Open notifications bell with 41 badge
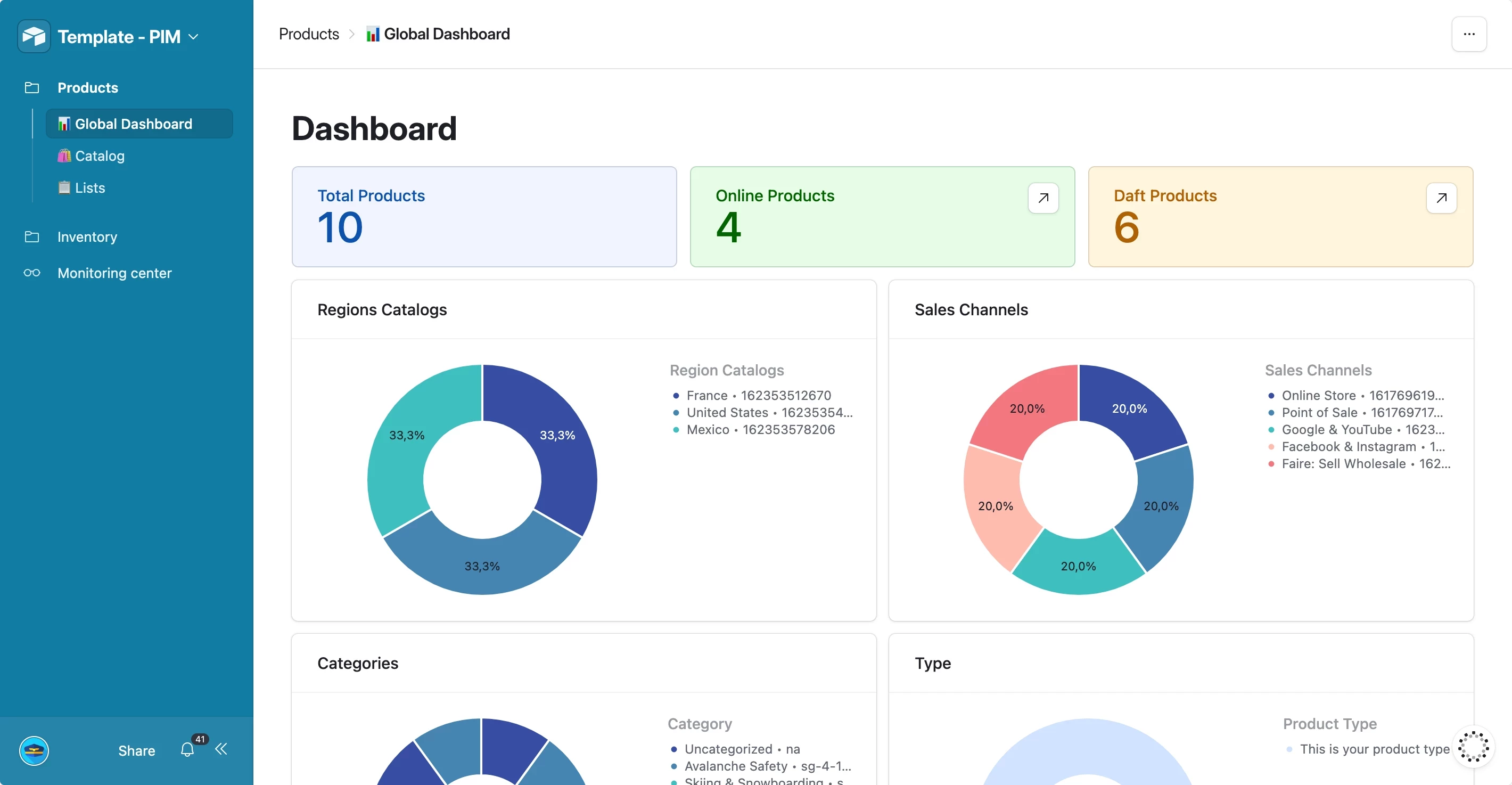Image resolution: width=1512 pixels, height=785 pixels. coord(187,750)
